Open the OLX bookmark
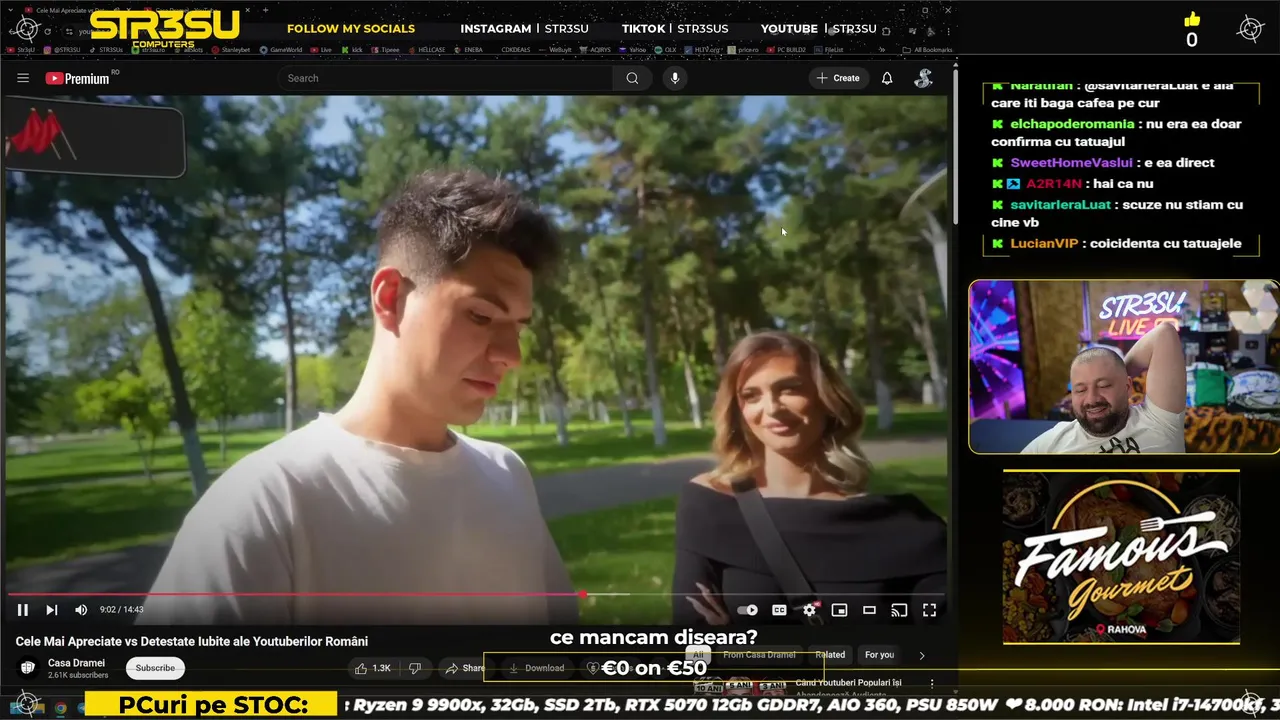1280x720 pixels. tap(665, 49)
